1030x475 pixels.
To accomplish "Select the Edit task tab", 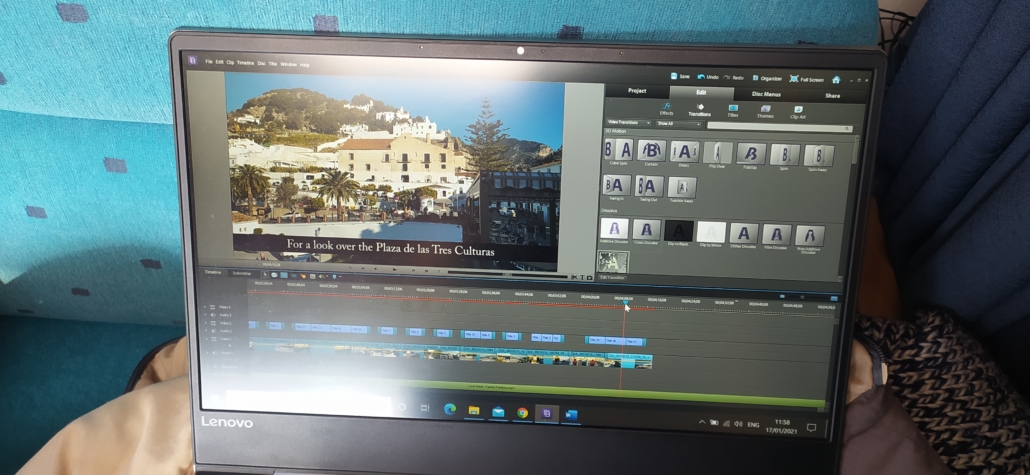I will pyautogui.click(x=701, y=92).
